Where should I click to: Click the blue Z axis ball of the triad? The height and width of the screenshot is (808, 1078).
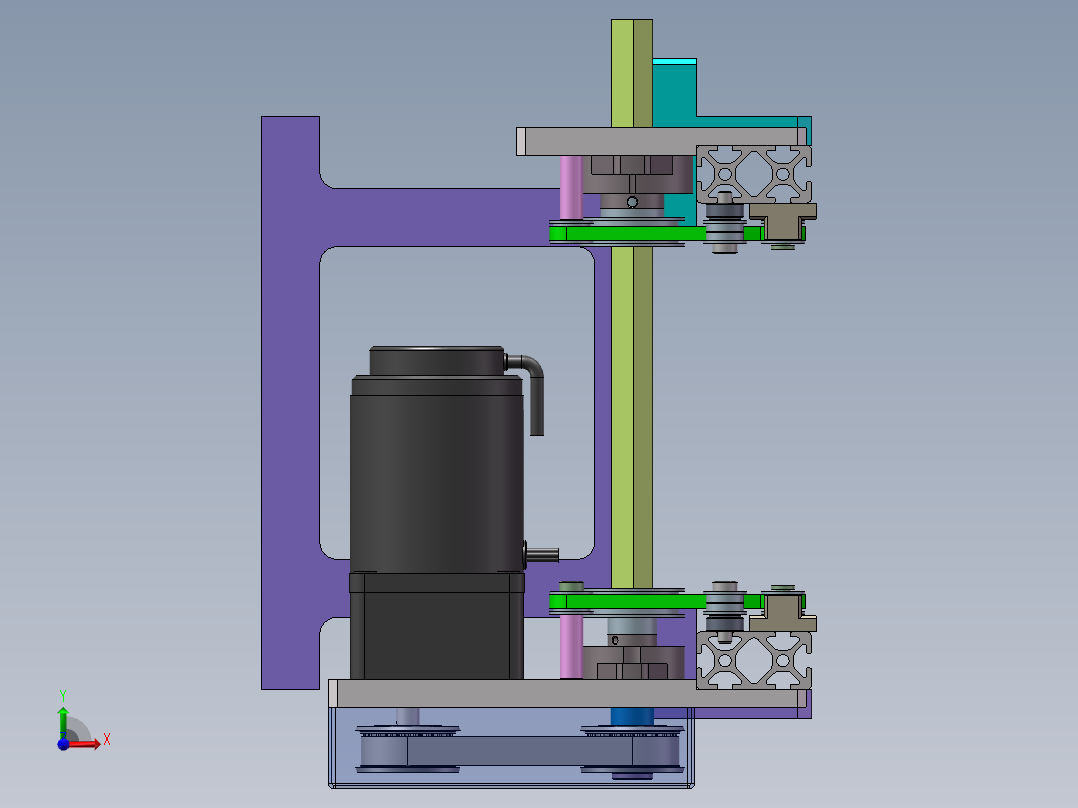(63, 744)
